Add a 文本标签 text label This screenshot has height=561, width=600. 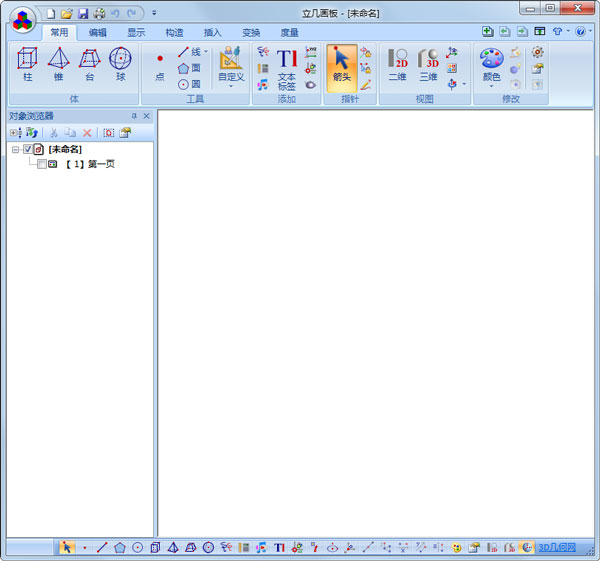pos(287,69)
